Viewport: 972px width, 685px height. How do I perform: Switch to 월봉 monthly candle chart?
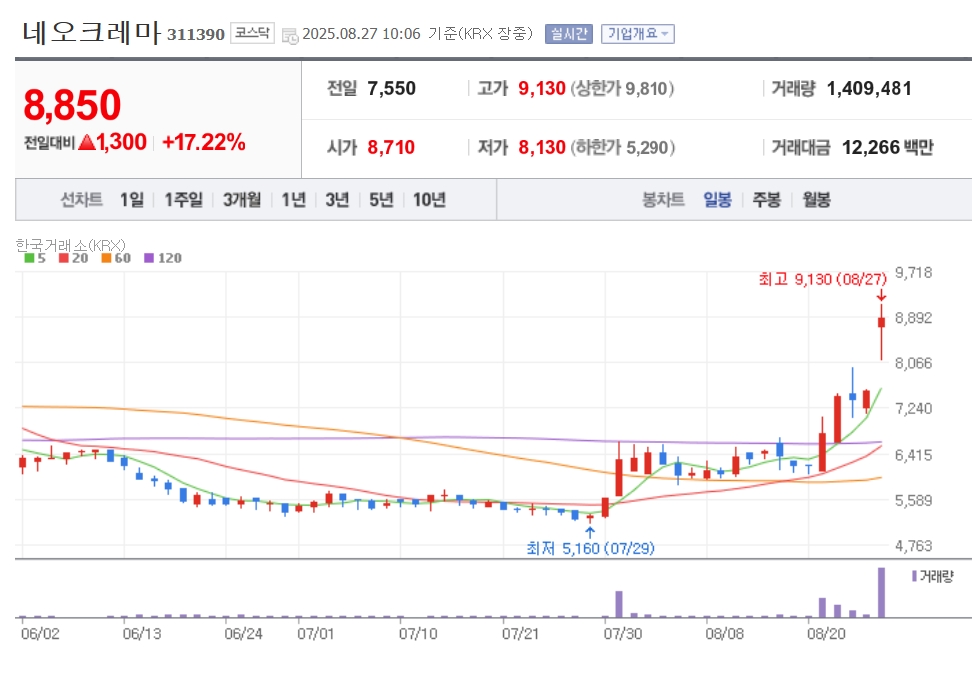click(x=816, y=200)
